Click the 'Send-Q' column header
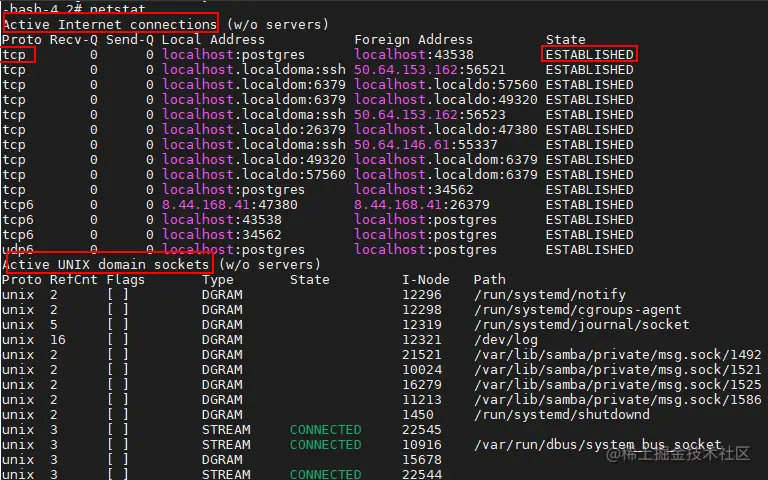The width and height of the screenshot is (768, 480). pos(130,40)
